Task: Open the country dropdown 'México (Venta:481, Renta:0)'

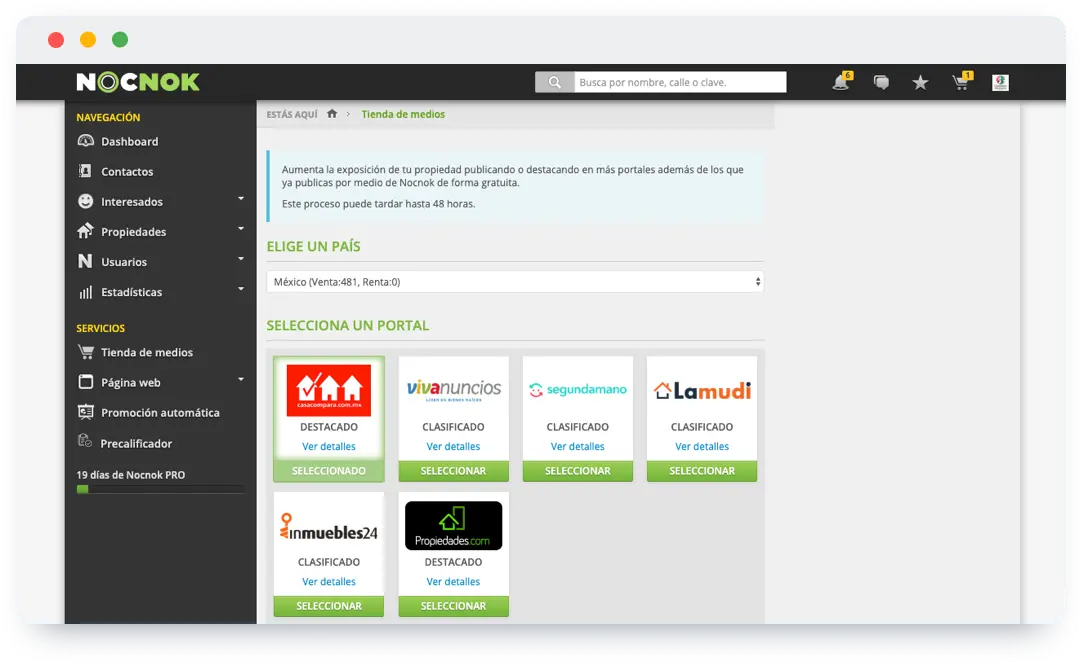Action: 515,282
